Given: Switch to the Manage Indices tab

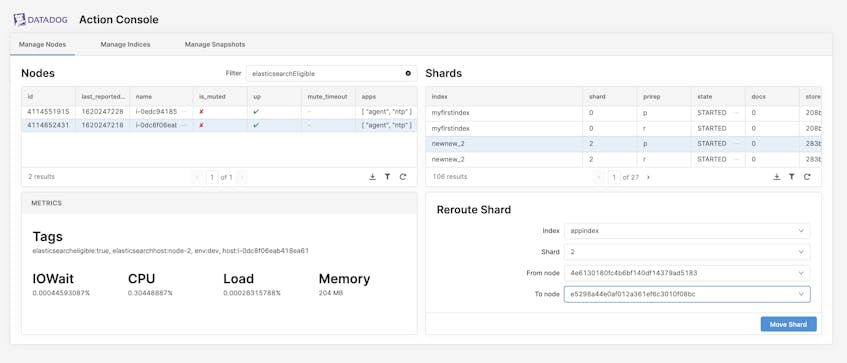Looking at the screenshot, I should tap(125, 44).
